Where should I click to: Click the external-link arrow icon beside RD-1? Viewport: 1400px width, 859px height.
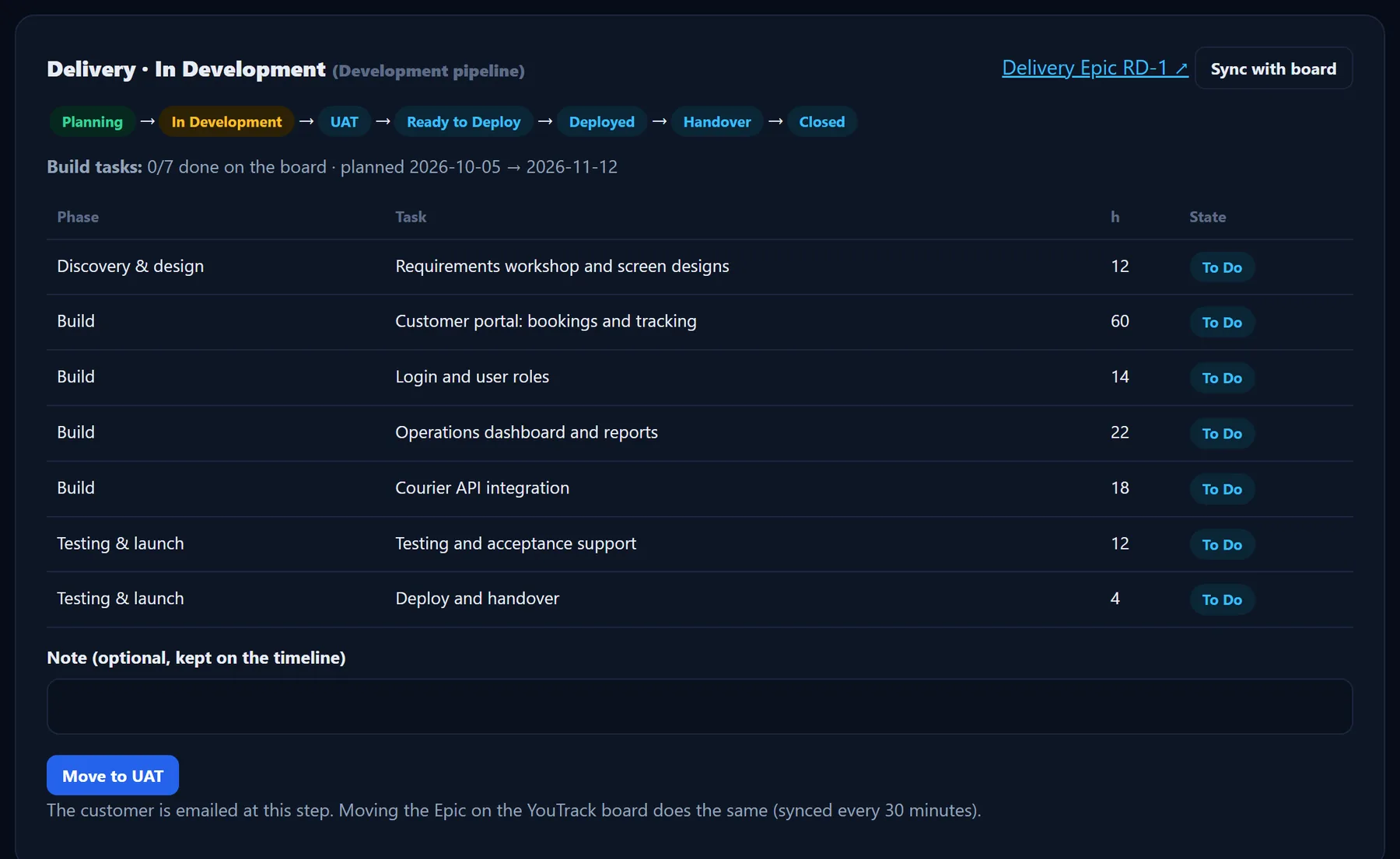[x=1181, y=69]
